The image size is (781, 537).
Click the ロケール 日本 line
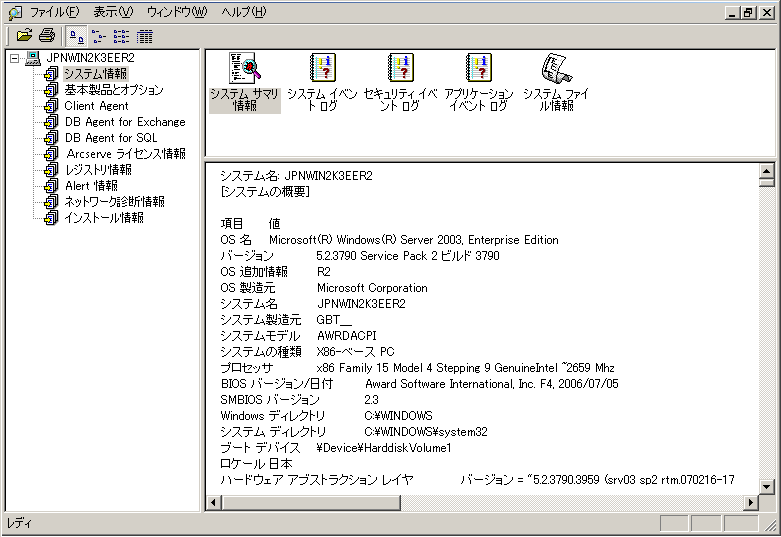[x=256, y=464]
